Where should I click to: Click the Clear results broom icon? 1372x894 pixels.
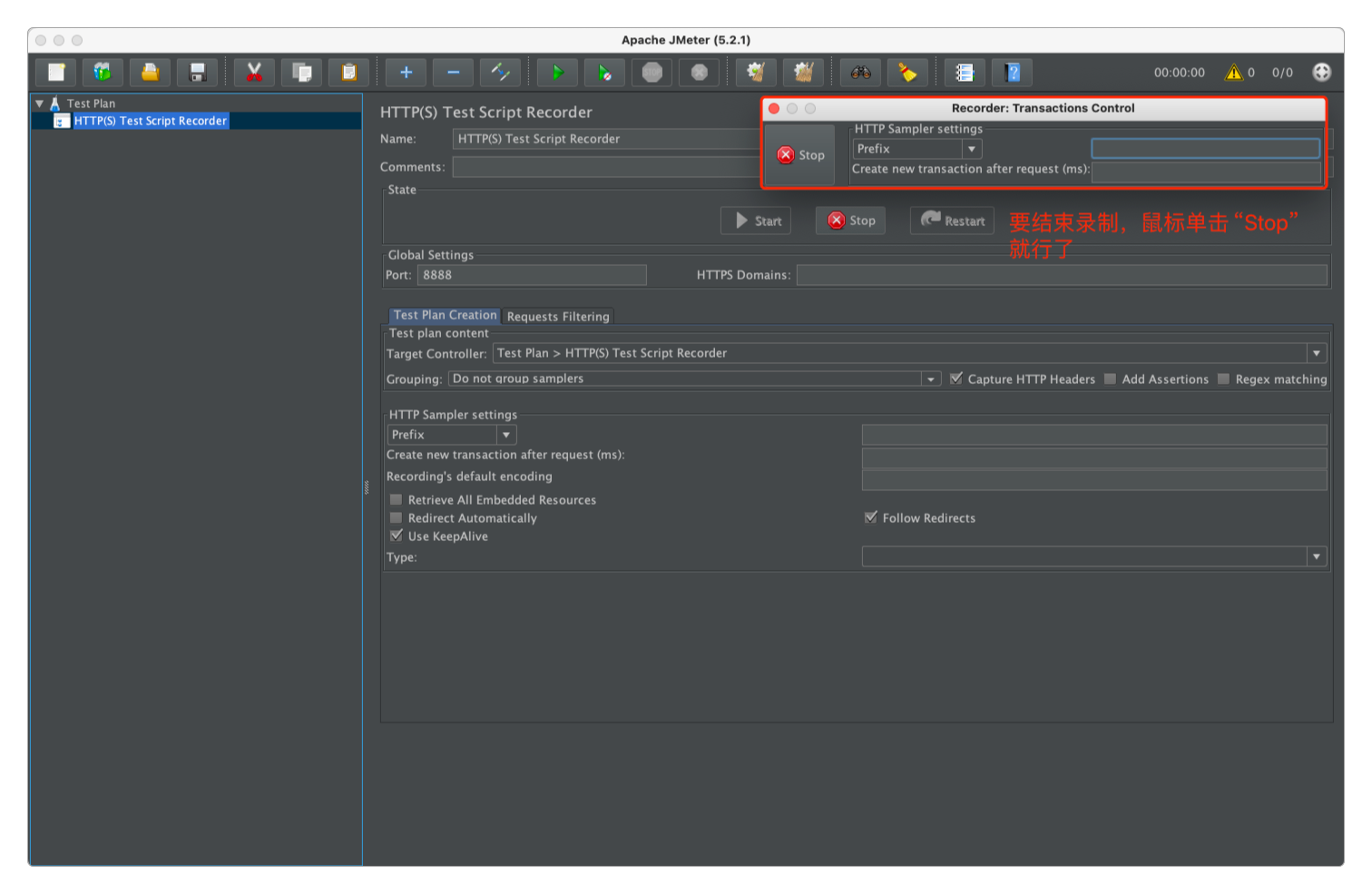coord(756,72)
